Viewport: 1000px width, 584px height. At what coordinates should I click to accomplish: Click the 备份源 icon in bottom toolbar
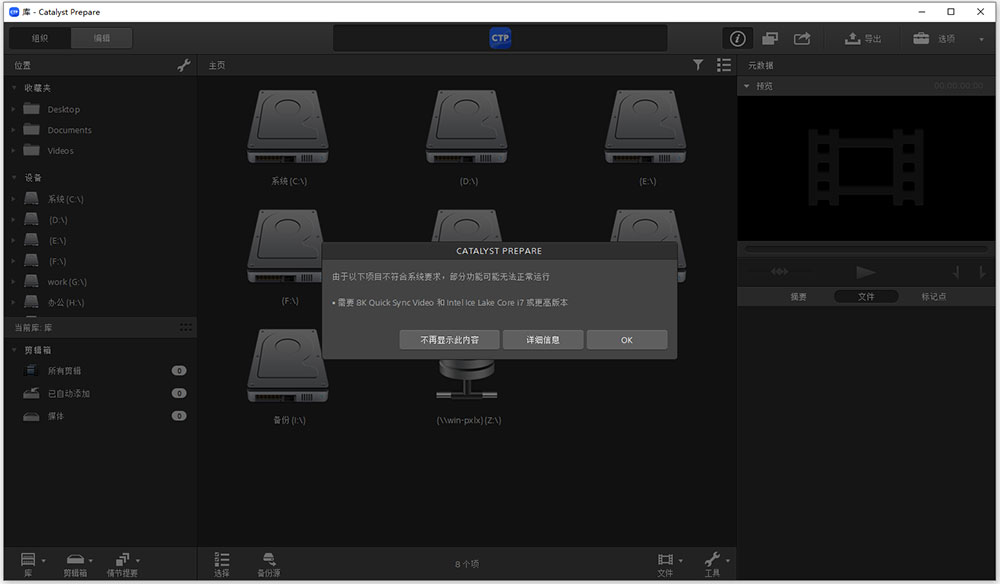[x=268, y=564]
